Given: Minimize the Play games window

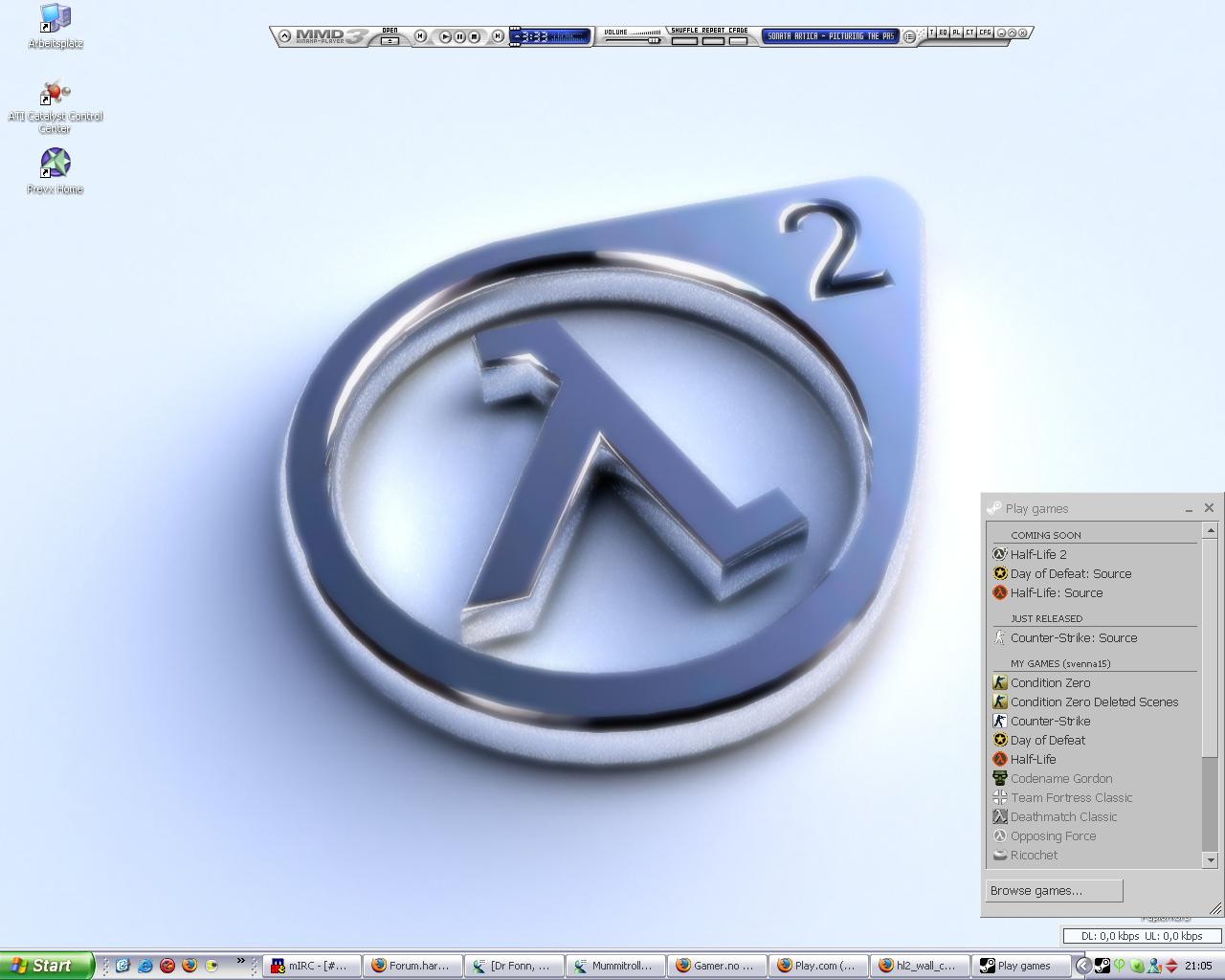Looking at the screenshot, I should click(1189, 509).
